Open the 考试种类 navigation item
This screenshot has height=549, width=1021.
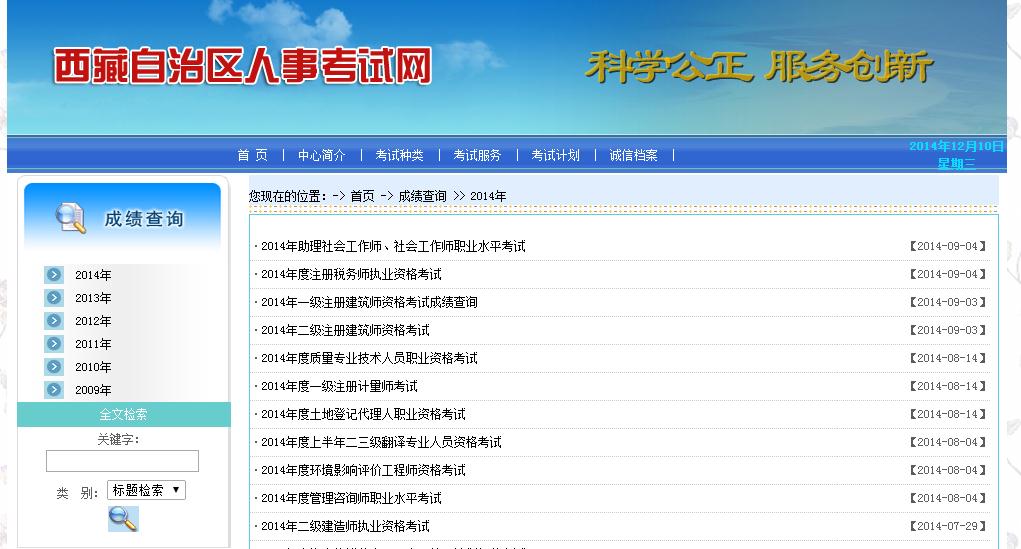[x=399, y=155]
